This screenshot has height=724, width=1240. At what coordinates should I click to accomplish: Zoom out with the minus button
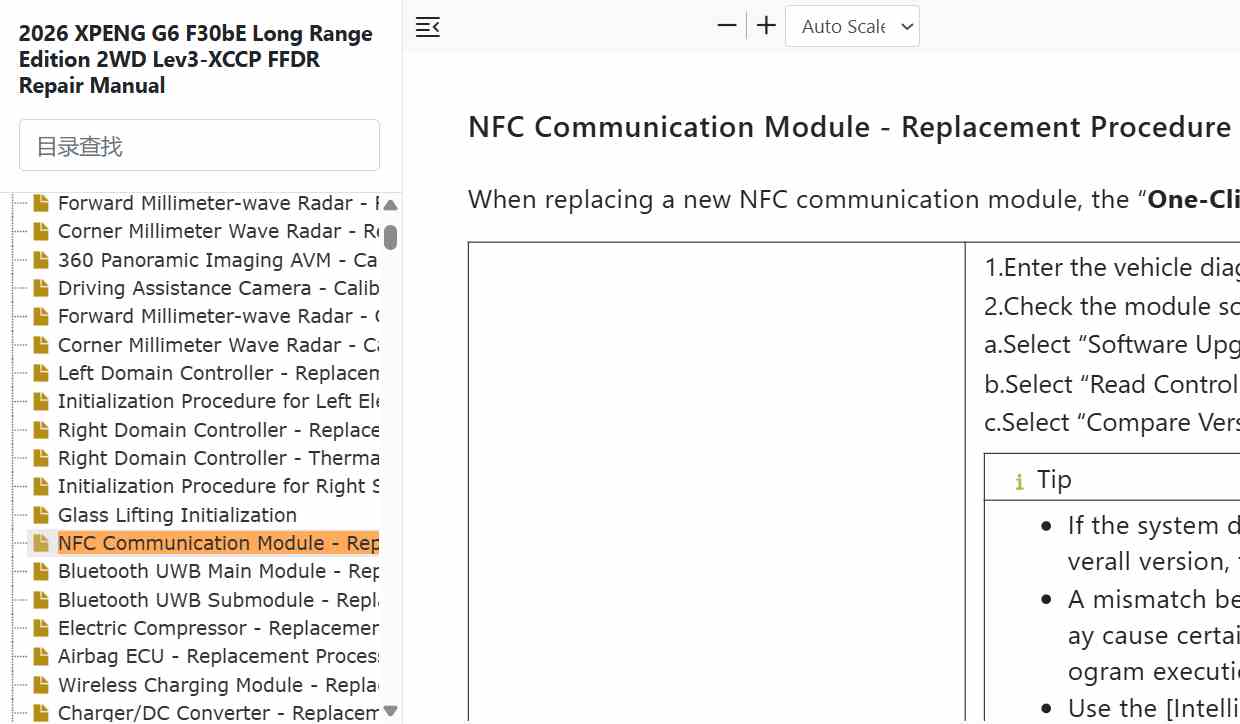pos(727,26)
